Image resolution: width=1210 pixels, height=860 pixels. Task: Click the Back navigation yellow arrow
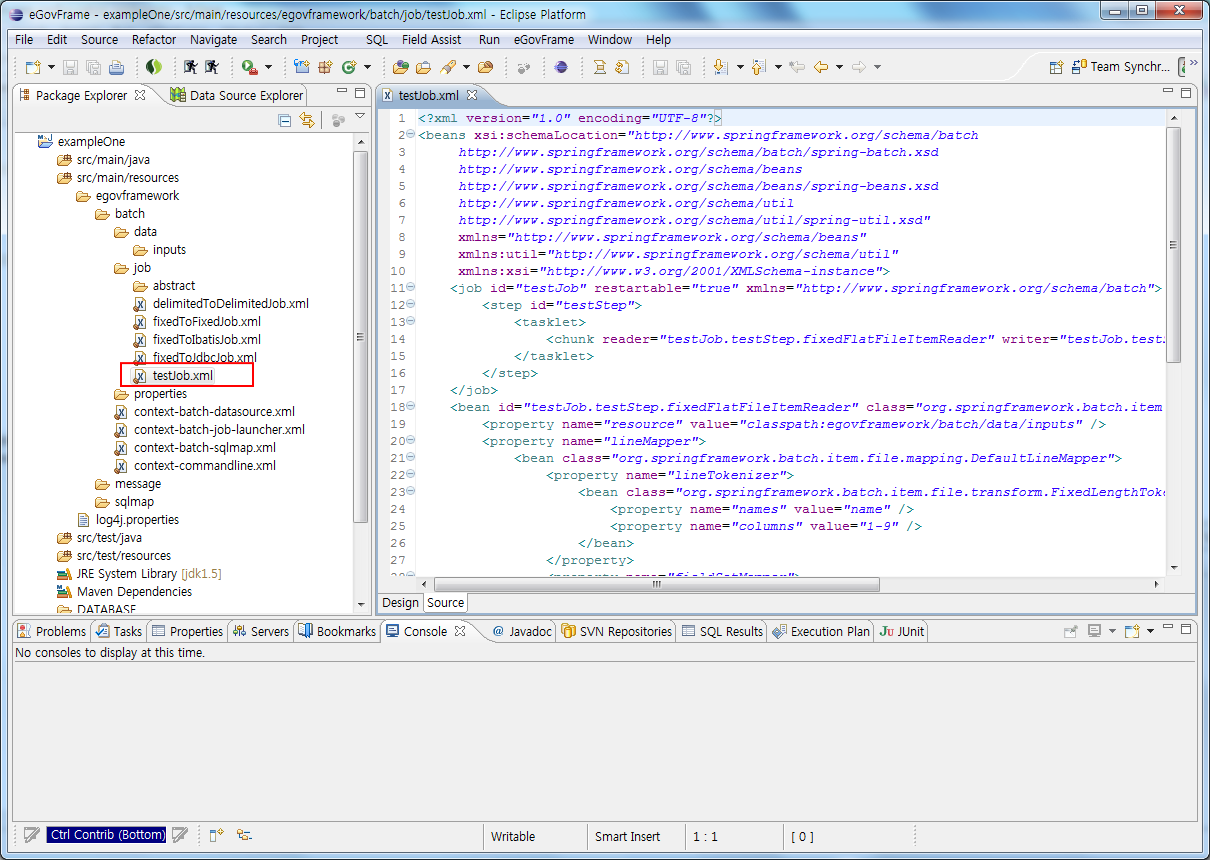[821, 67]
